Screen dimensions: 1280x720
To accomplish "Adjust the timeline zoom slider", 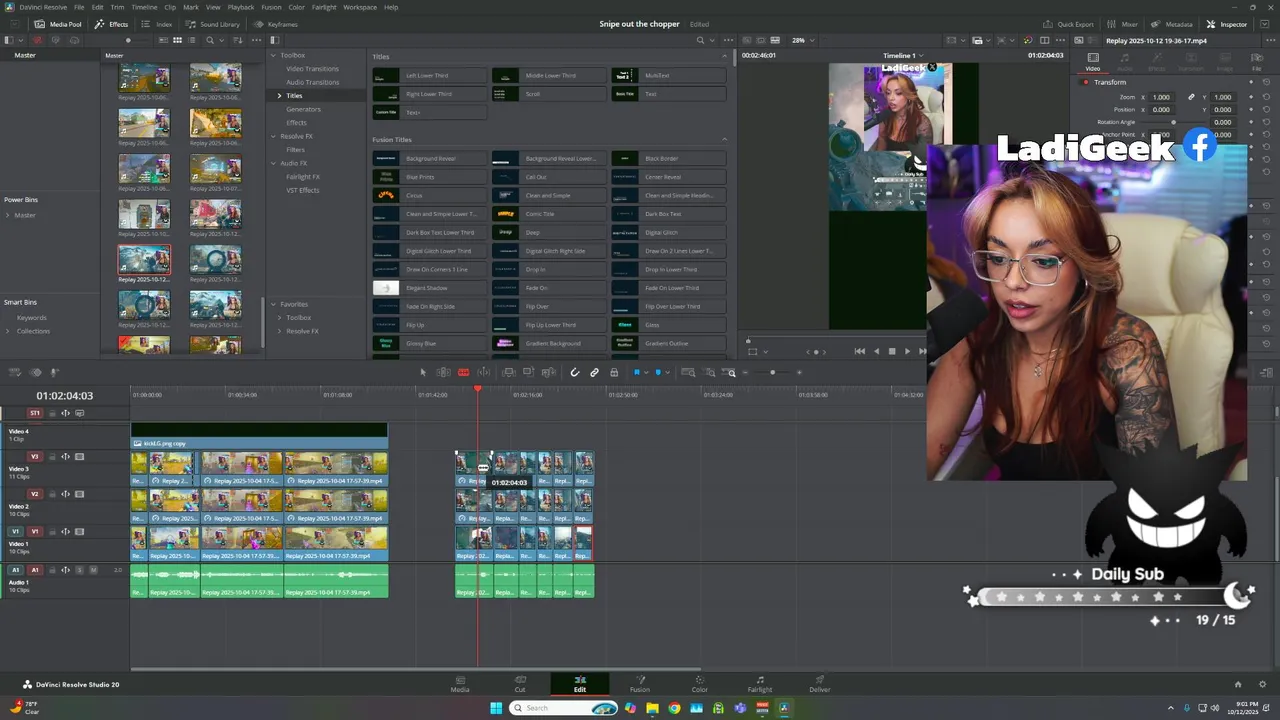I will [773, 373].
